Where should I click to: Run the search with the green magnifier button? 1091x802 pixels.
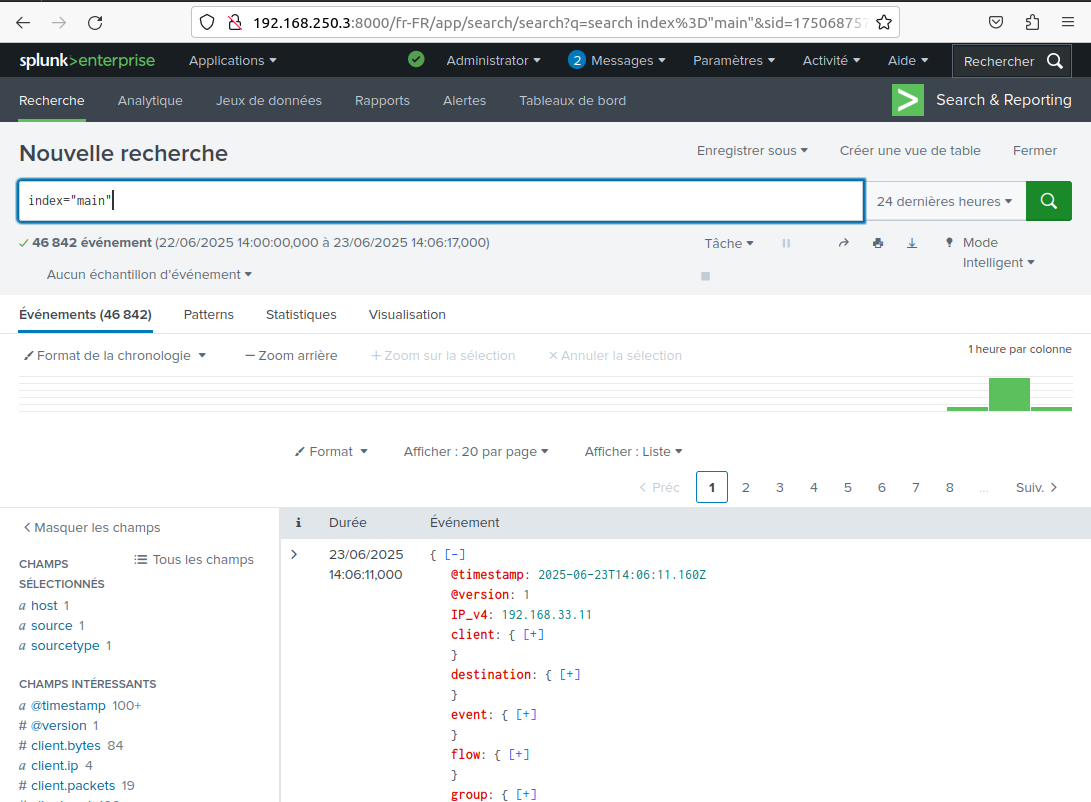1049,201
